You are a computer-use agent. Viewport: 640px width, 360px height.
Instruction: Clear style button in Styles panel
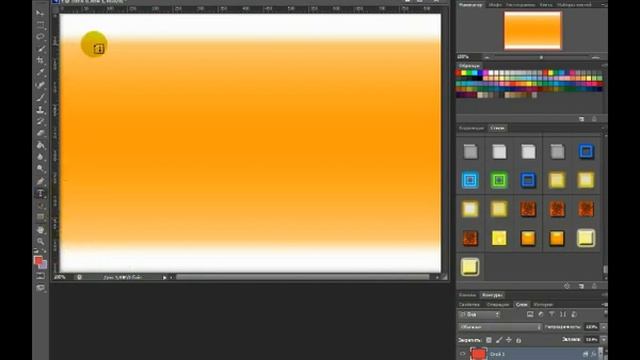[x=567, y=287]
